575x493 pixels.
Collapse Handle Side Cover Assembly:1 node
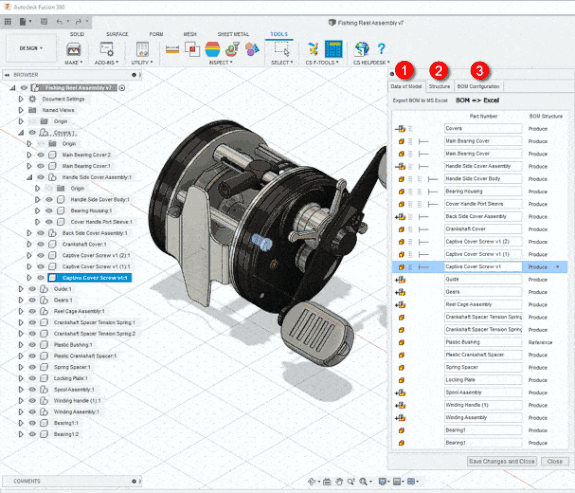(29, 177)
